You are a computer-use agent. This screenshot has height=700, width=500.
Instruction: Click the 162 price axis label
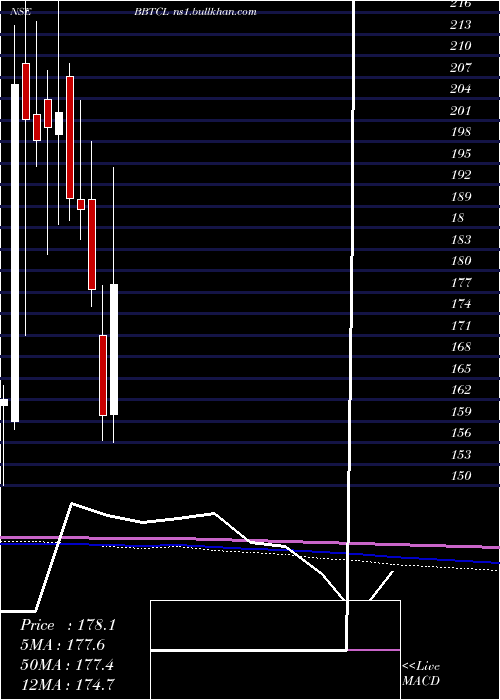[461, 390]
